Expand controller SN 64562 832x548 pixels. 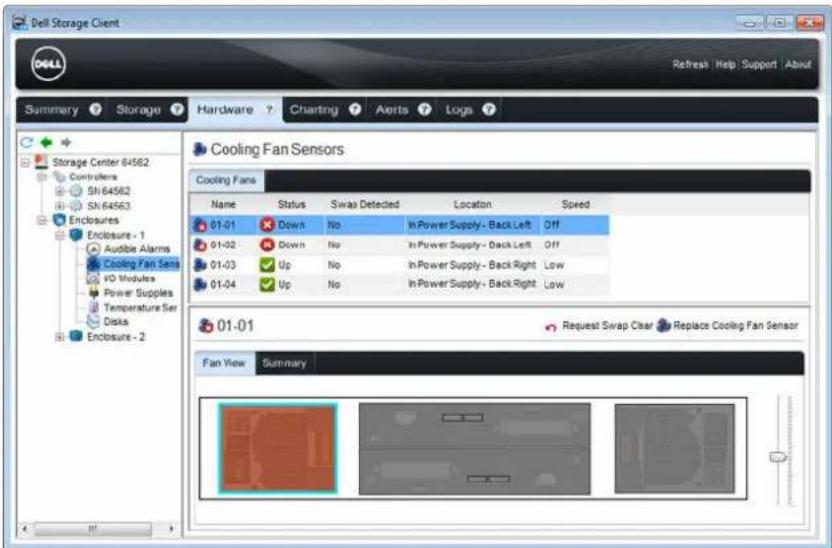click(59, 190)
